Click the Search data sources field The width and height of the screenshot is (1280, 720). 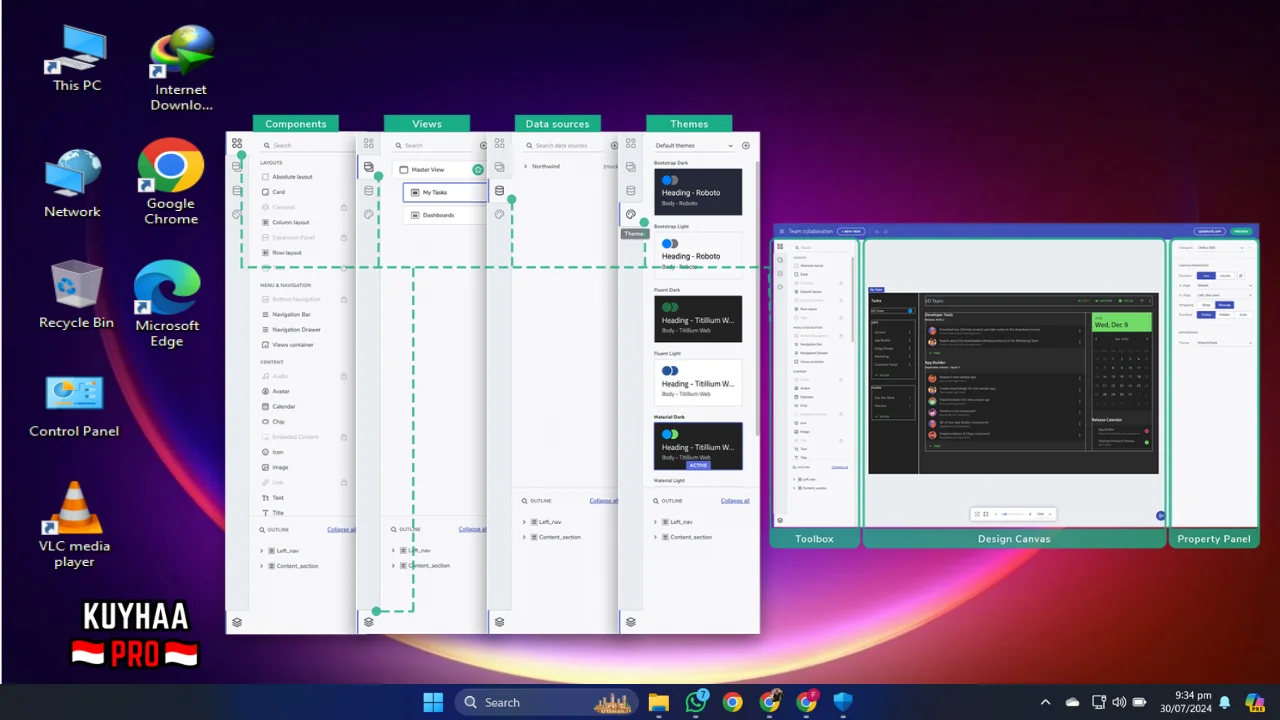pyautogui.click(x=565, y=145)
